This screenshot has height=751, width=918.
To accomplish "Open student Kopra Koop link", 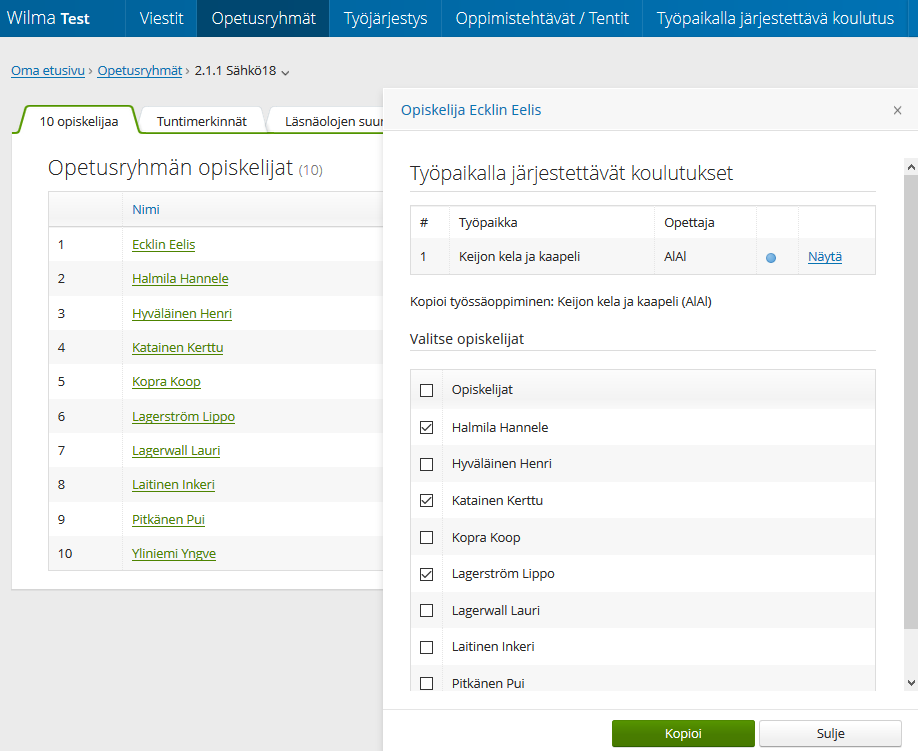I will tap(166, 382).
